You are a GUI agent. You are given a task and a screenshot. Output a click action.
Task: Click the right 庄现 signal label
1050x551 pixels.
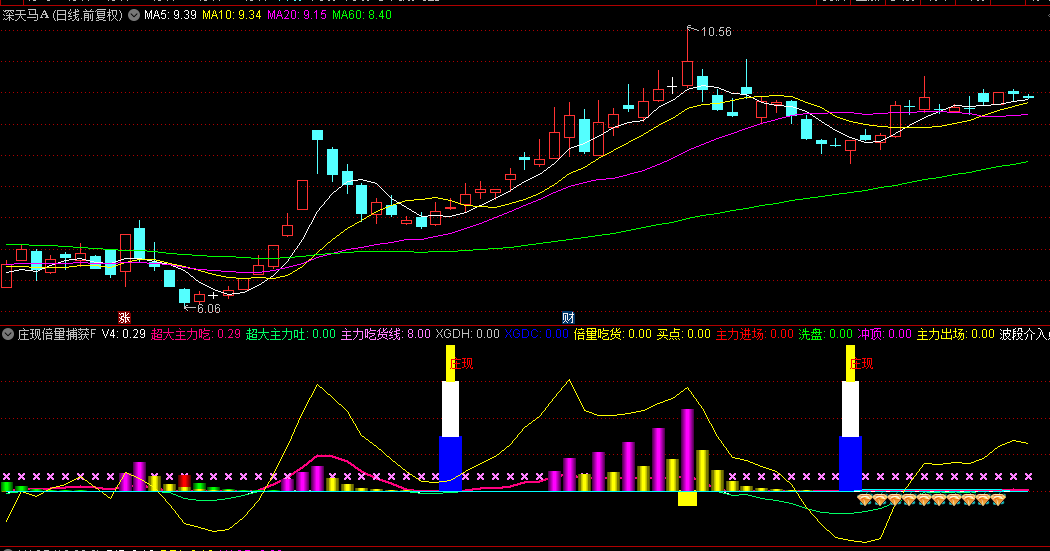862,364
